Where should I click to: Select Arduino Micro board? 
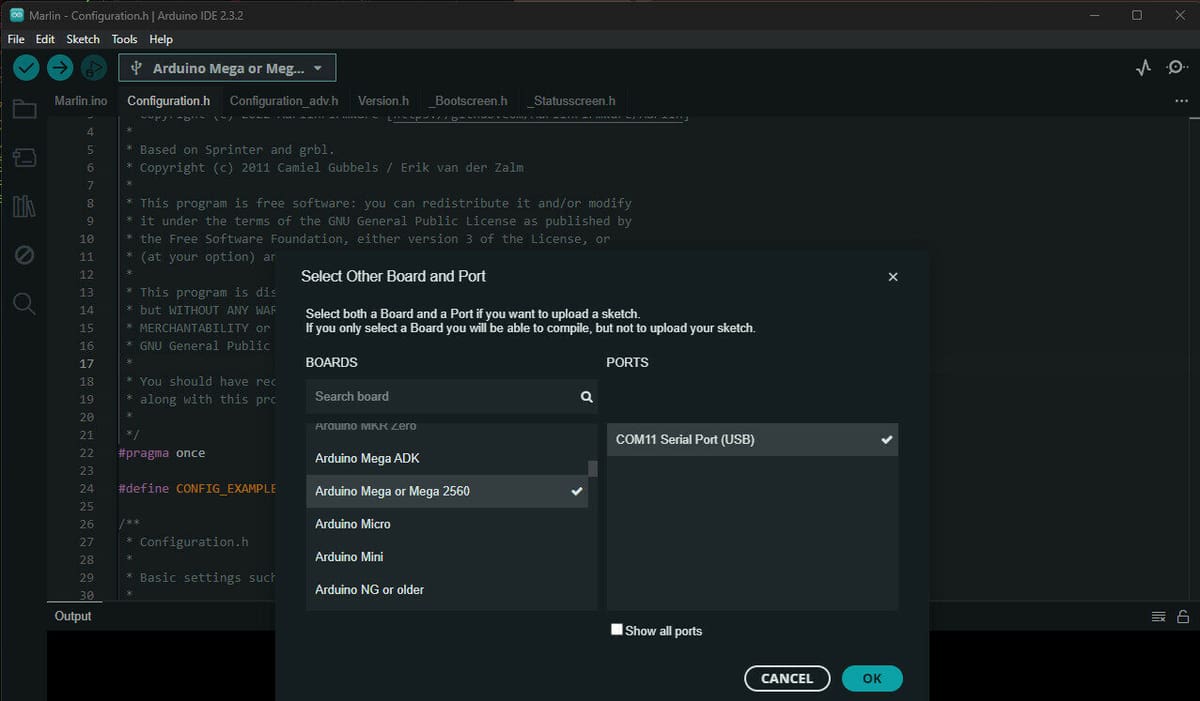pyautogui.click(x=447, y=524)
